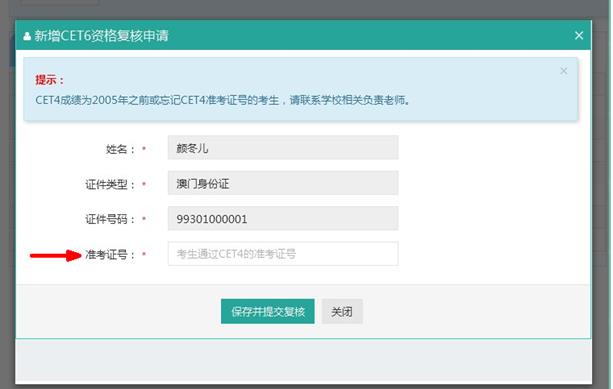Click the 证件号码 field showing 99301000001
This screenshot has width=613, height=389.
pyautogui.click(x=283, y=218)
